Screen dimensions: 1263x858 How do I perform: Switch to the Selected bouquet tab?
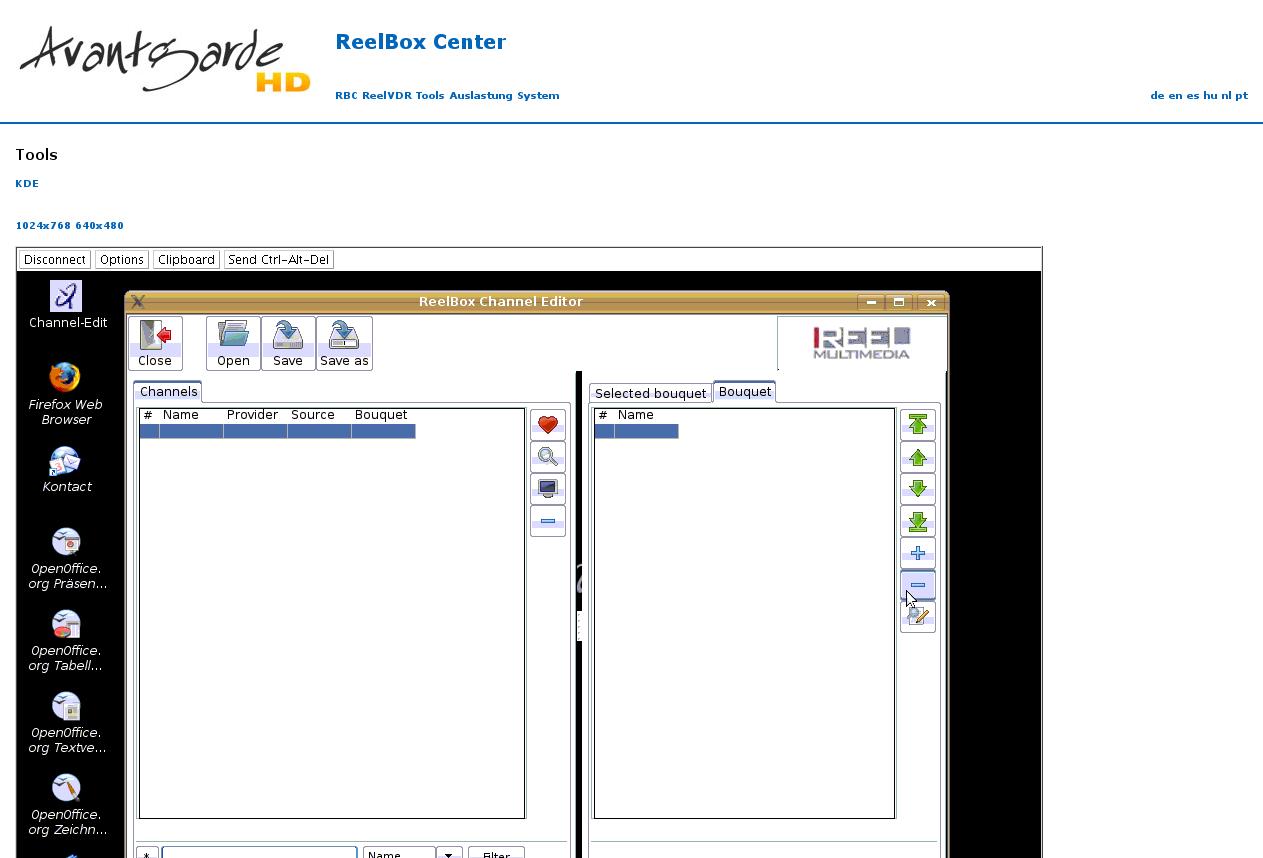pyautogui.click(x=650, y=393)
